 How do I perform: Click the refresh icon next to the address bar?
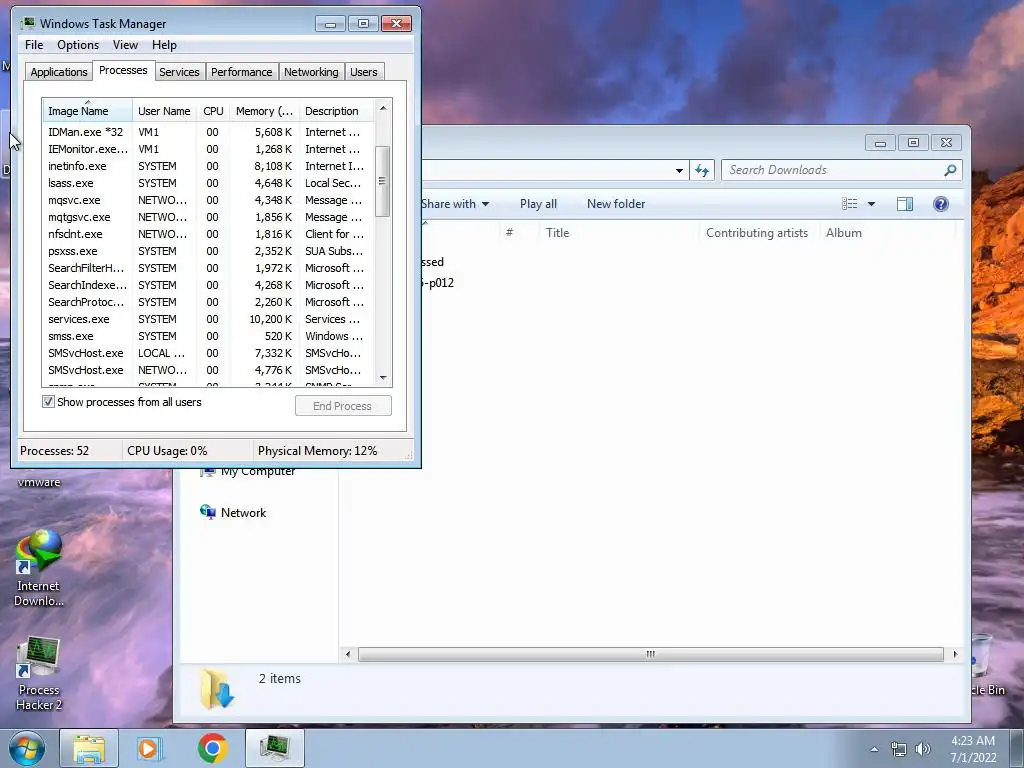(702, 170)
